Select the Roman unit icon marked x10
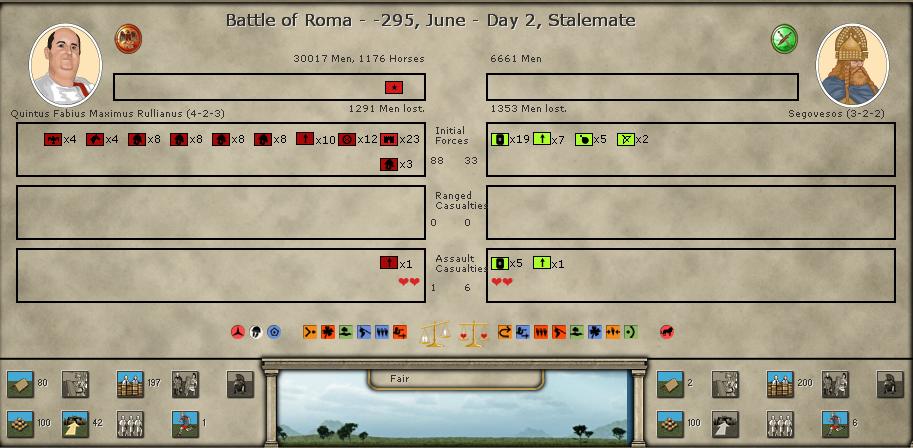 (x=305, y=140)
